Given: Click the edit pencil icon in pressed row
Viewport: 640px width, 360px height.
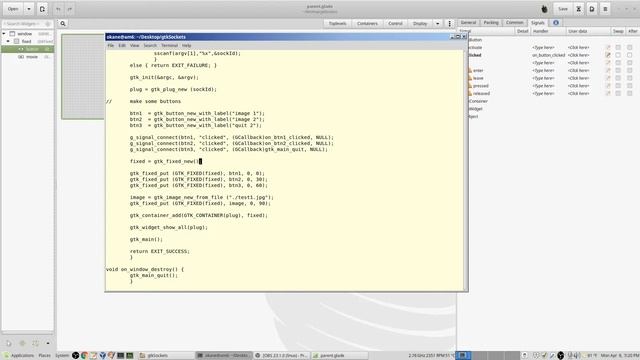Looking at the screenshot, I should tap(608, 86).
